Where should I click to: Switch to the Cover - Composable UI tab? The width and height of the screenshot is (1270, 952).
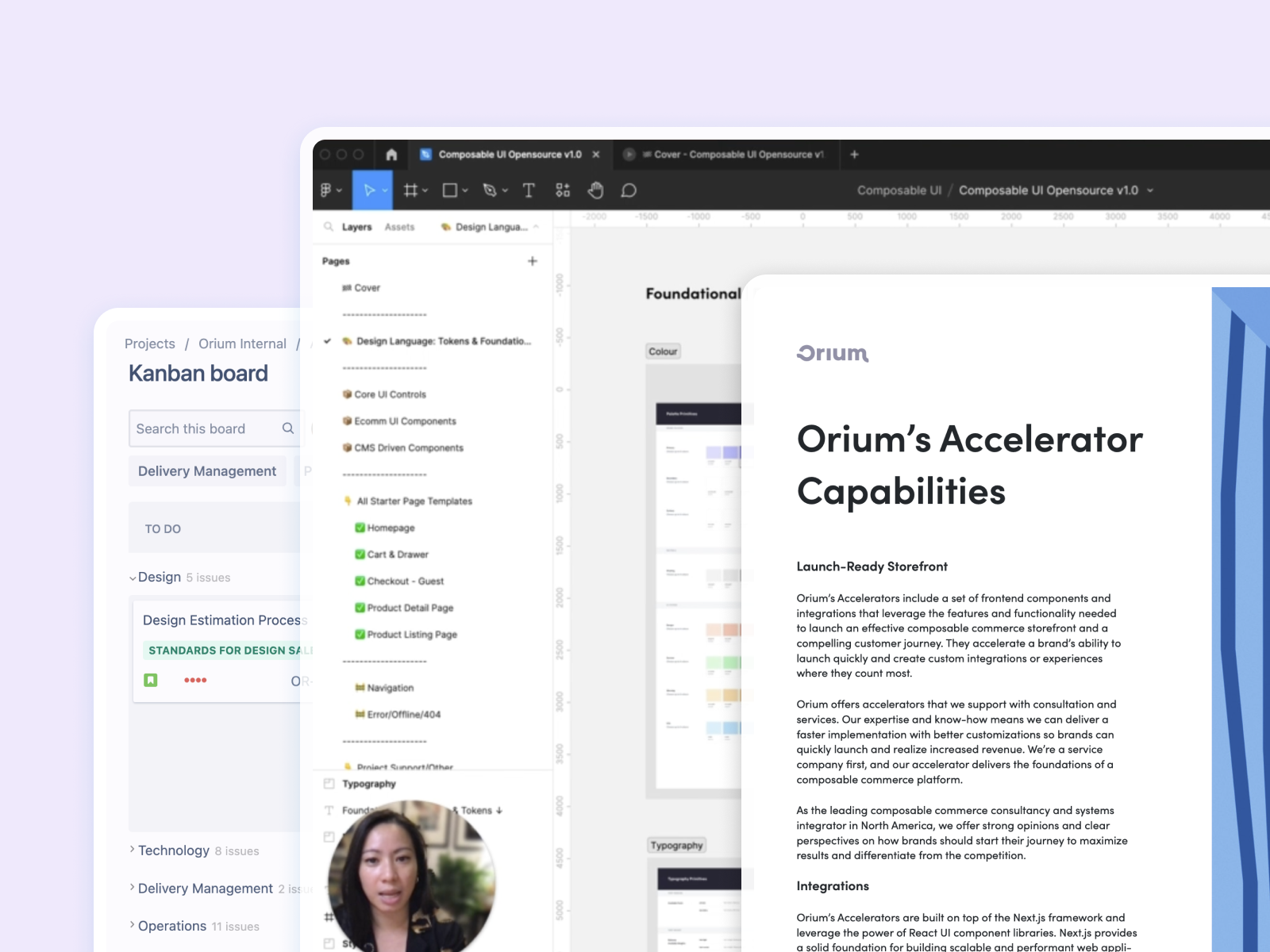coord(726,155)
